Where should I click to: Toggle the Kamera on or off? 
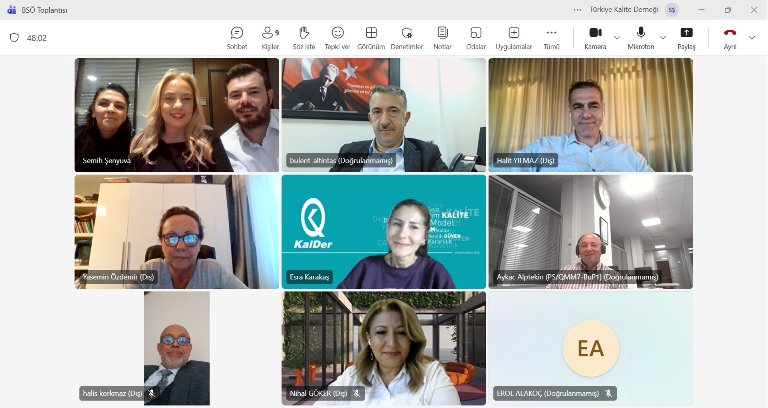pyautogui.click(x=594, y=38)
